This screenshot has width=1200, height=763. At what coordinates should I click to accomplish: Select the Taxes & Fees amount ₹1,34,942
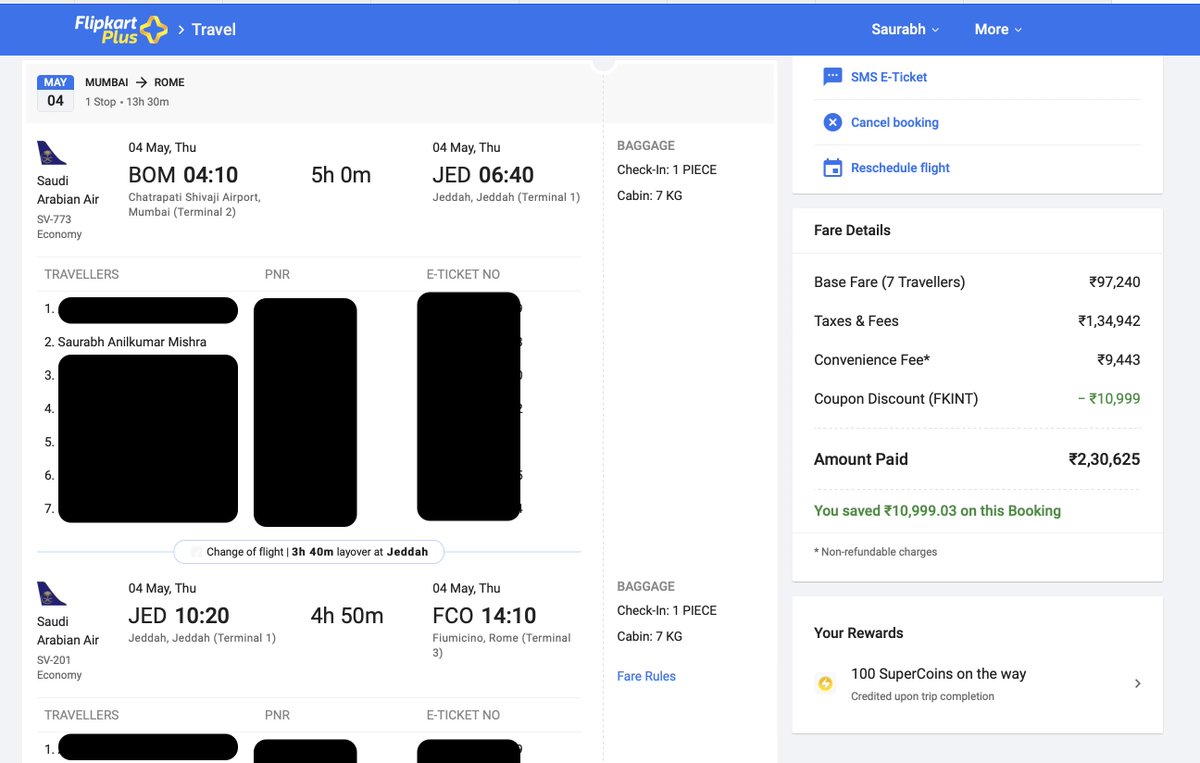tap(1109, 321)
